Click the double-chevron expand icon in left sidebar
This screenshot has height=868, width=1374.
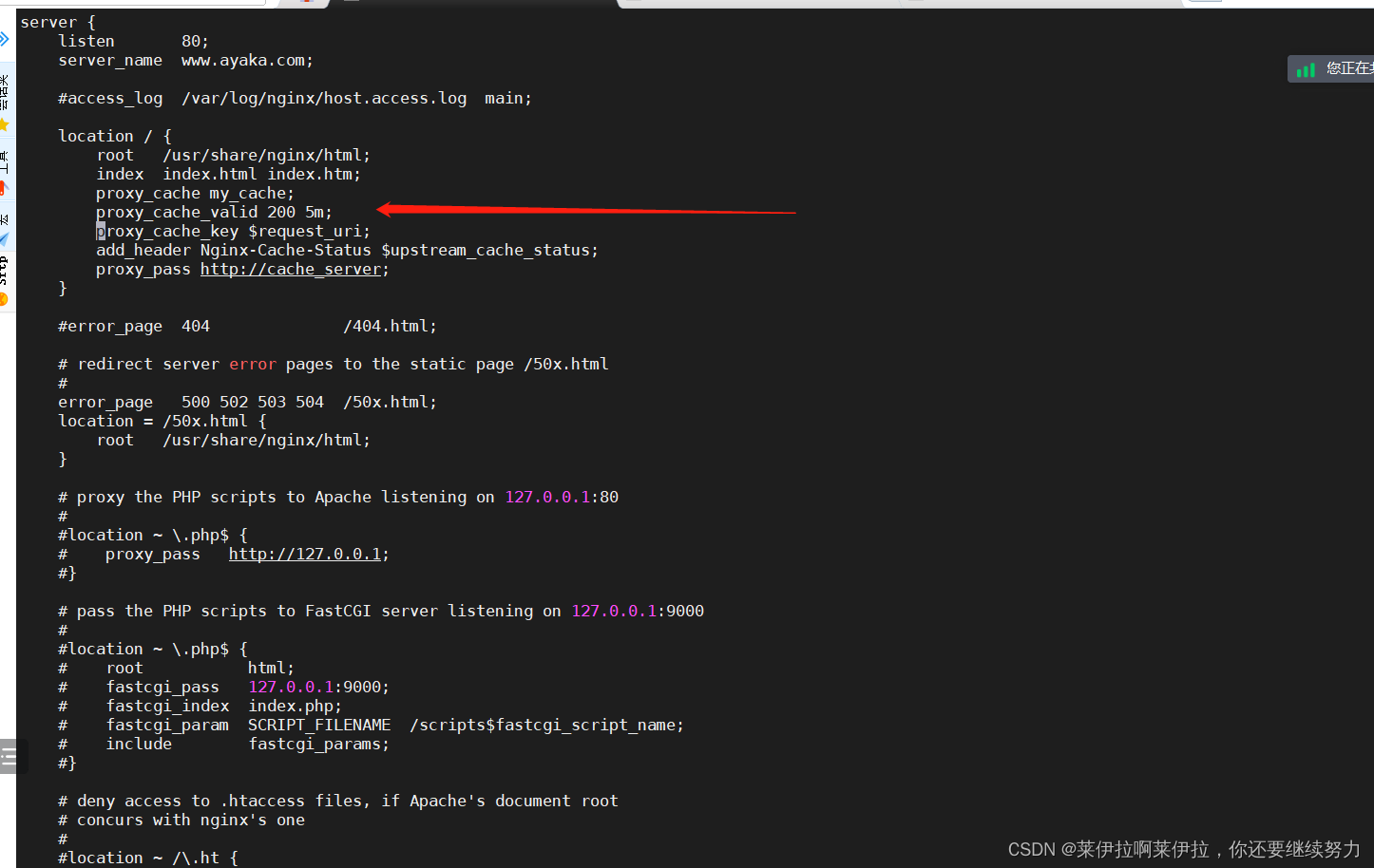(5, 39)
